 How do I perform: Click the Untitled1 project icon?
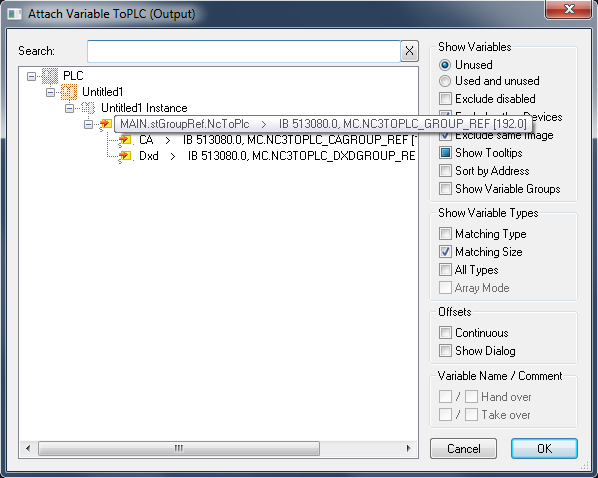69,92
